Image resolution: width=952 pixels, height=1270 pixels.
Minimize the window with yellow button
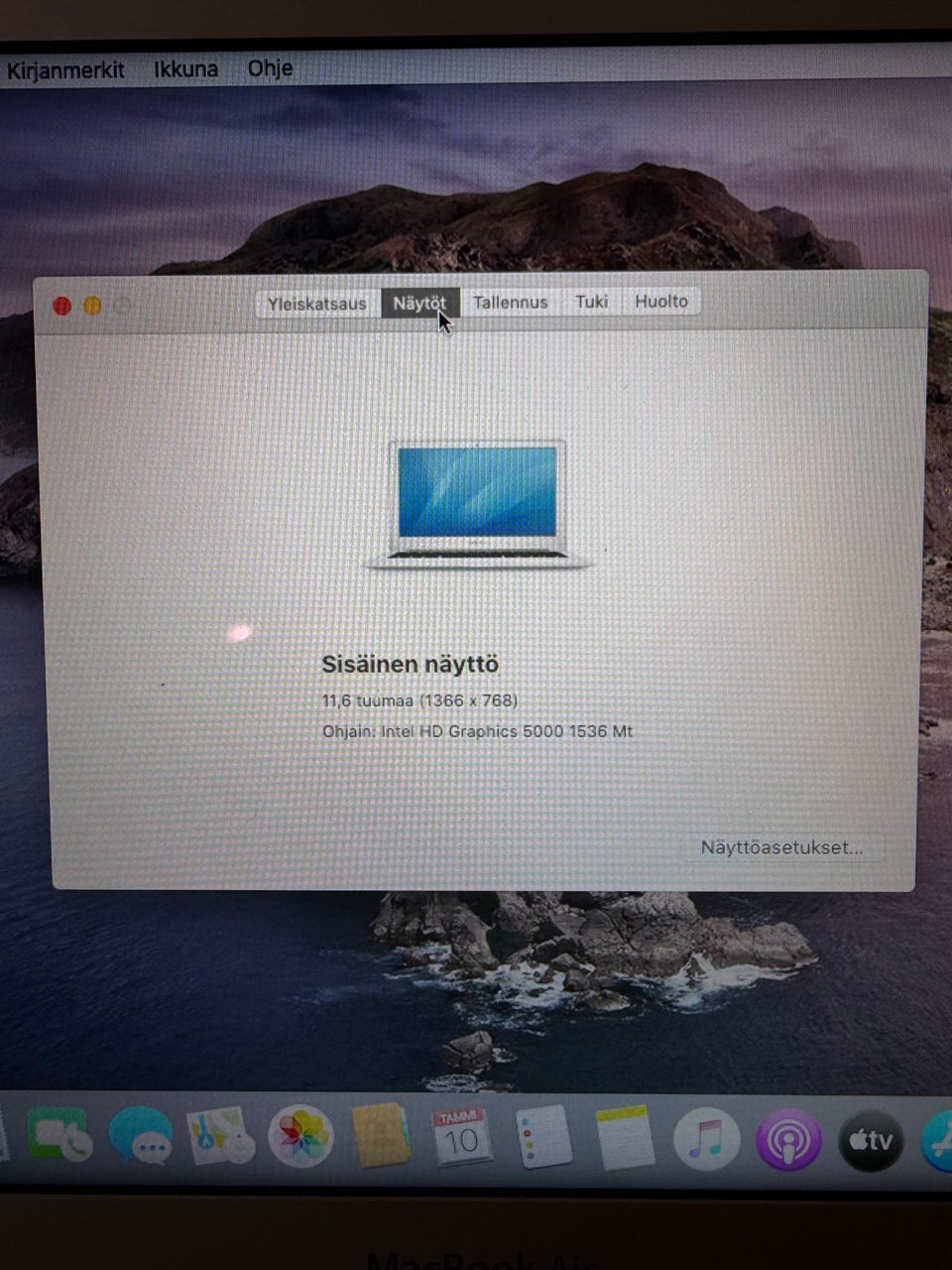[92, 306]
